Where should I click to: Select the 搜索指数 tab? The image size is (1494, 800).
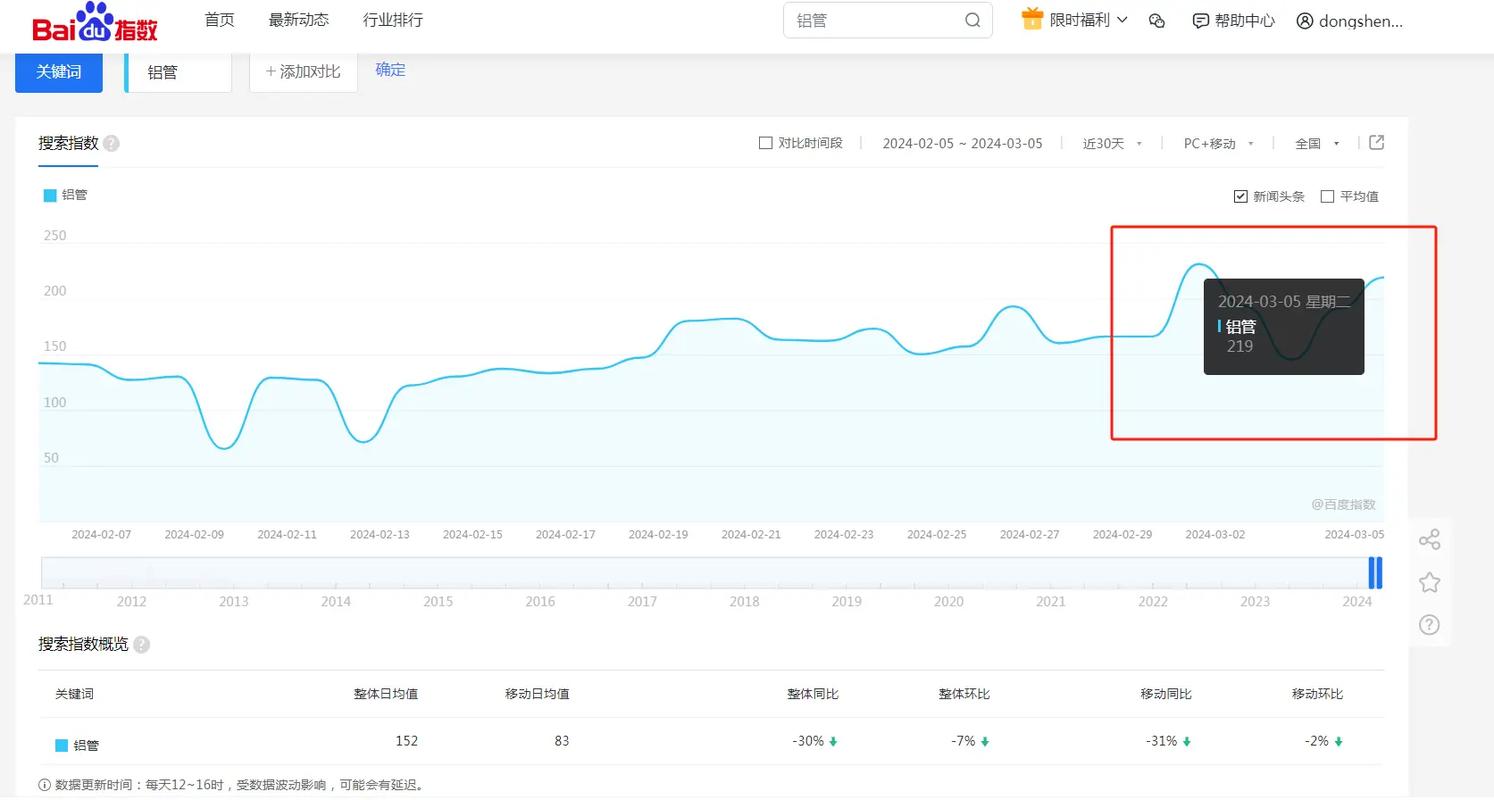click(68, 143)
